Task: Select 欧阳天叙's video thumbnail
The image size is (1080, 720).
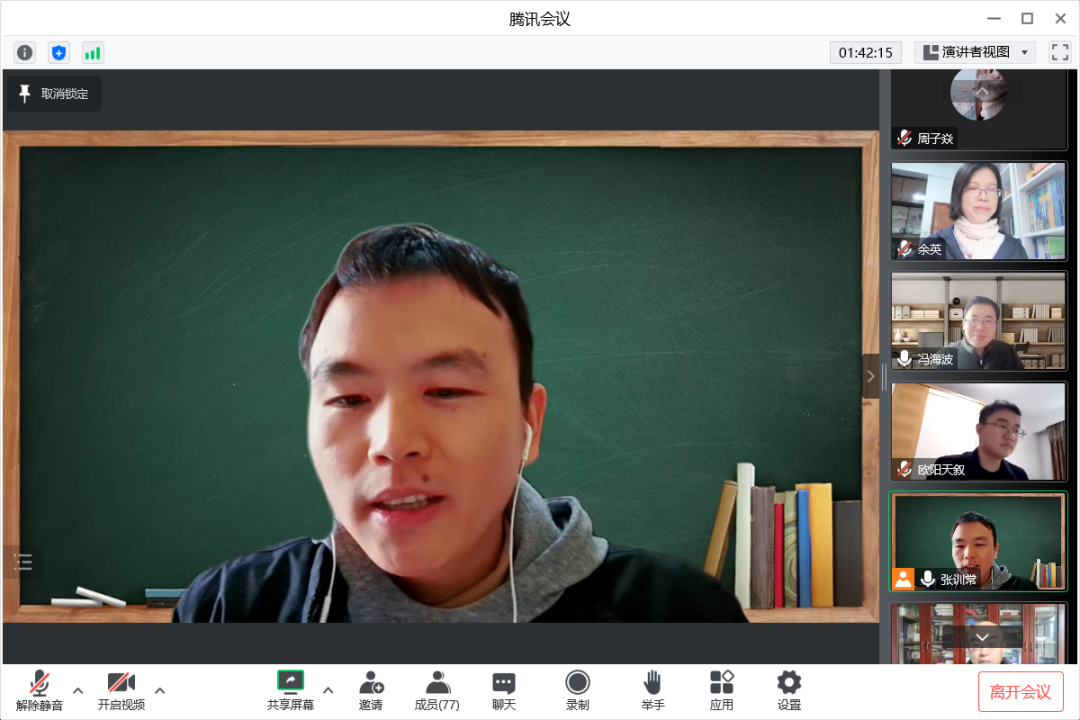Action: tap(978, 431)
